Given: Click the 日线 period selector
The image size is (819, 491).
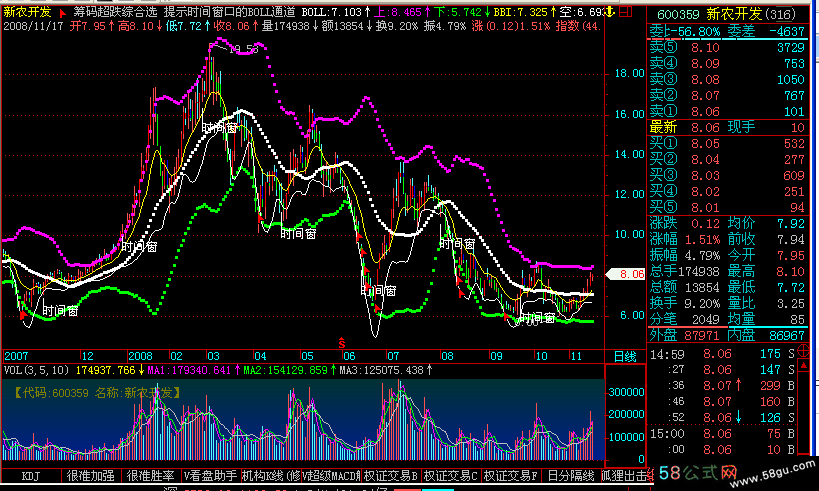Looking at the screenshot, I should (625, 356).
